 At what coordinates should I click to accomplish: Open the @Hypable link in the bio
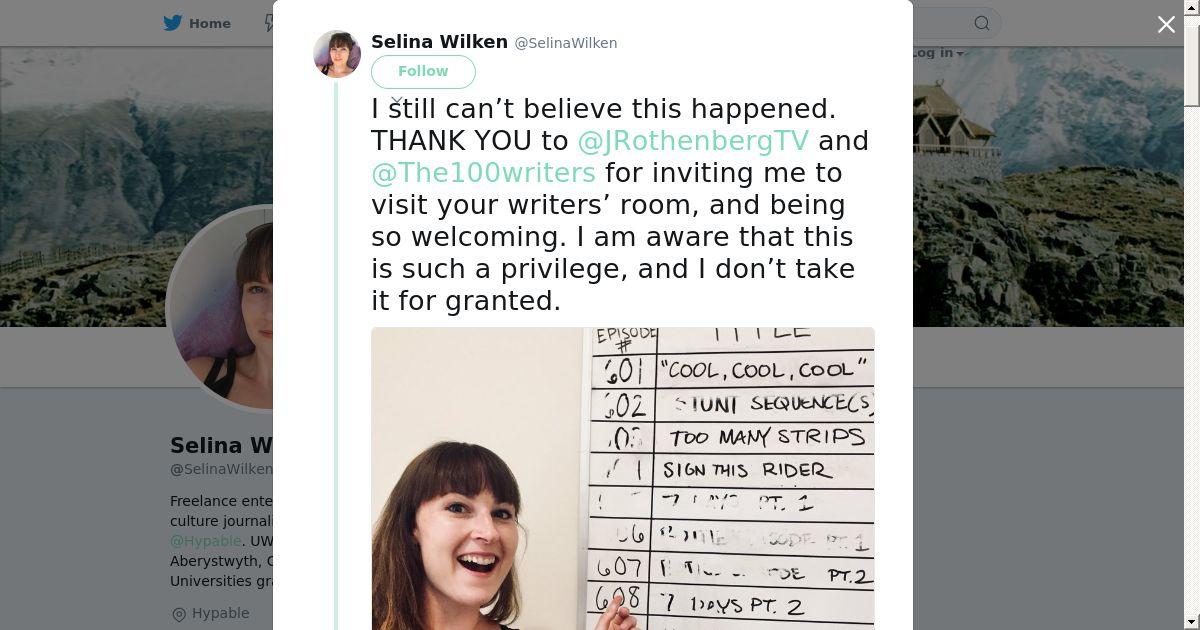pyautogui.click(x=205, y=541)
